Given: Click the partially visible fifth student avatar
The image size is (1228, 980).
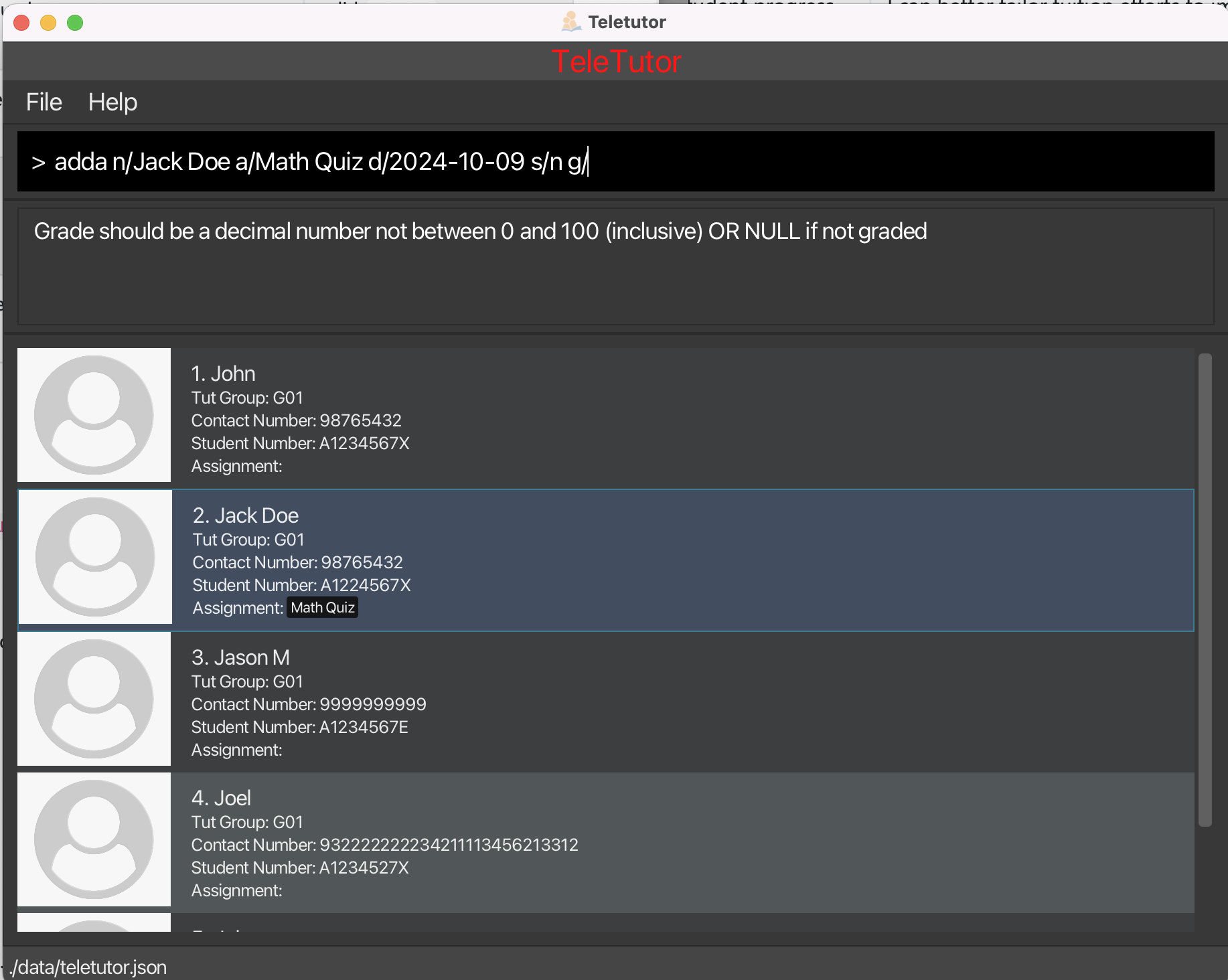Looking at the screenshot, I should [x=94, y=922].
